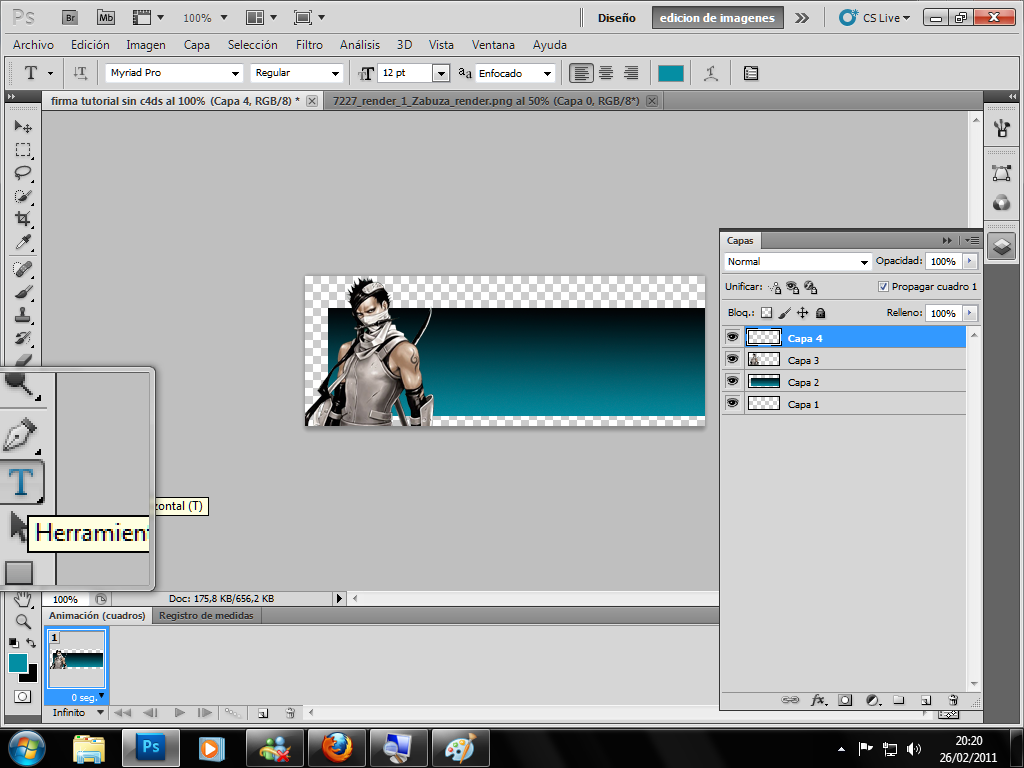Image resolution: width=1024 pixels, height=768 pixels.
Task: Left align the text
Action: click(x=581, y=73)
